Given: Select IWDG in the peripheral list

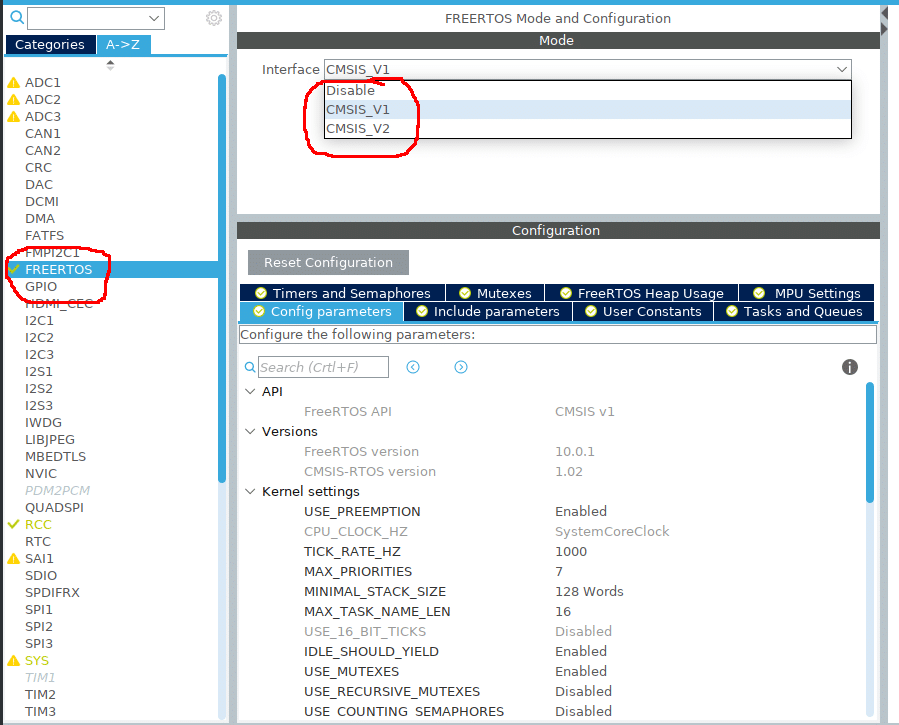Looking at the screenshot, I should pos(44,422).
